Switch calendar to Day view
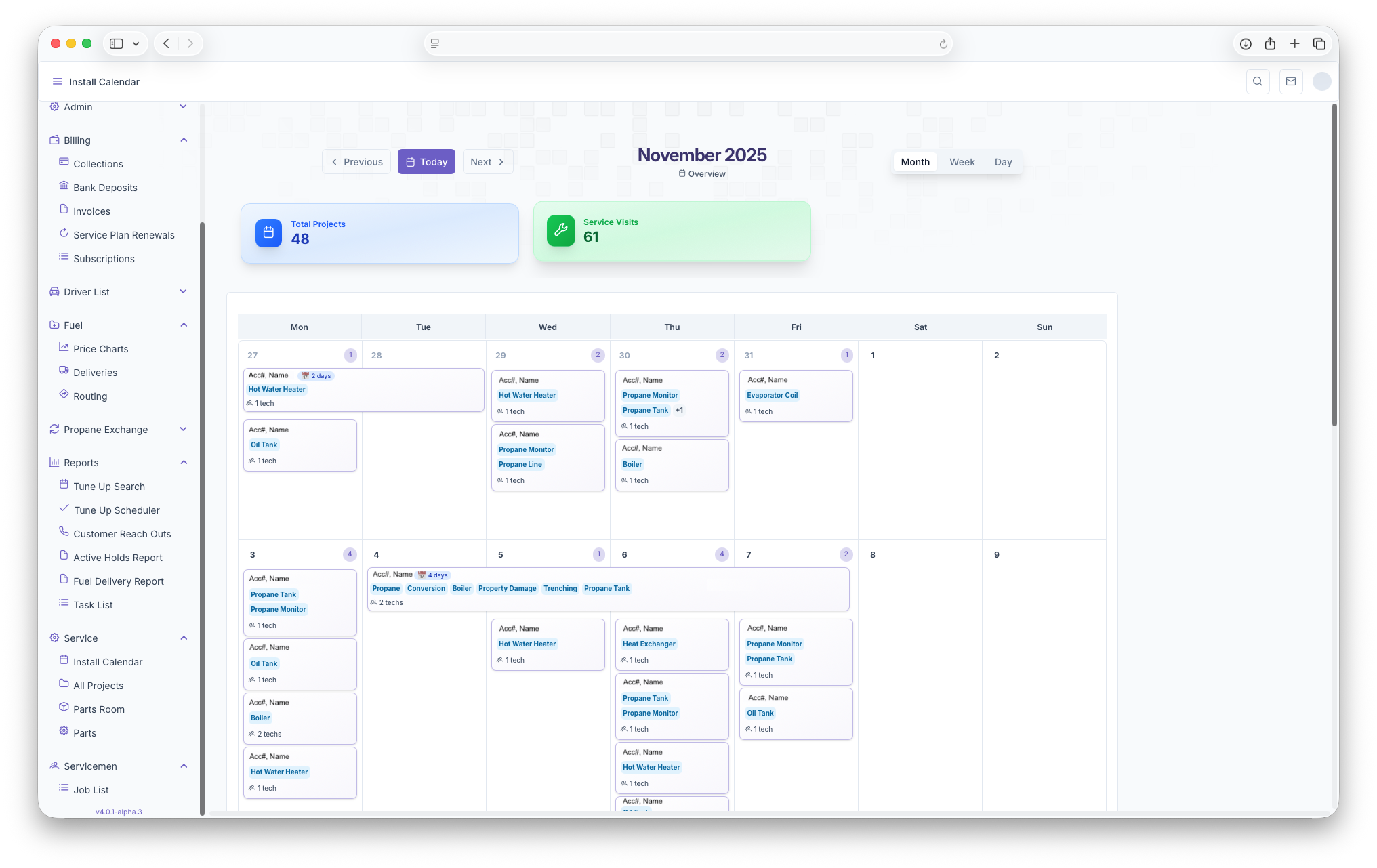This screenshot has width=1377, height=868. point(1003,162)
